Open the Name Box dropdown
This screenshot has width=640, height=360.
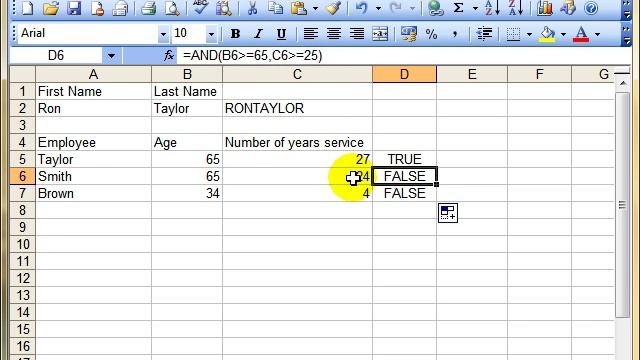coord(111,56)
